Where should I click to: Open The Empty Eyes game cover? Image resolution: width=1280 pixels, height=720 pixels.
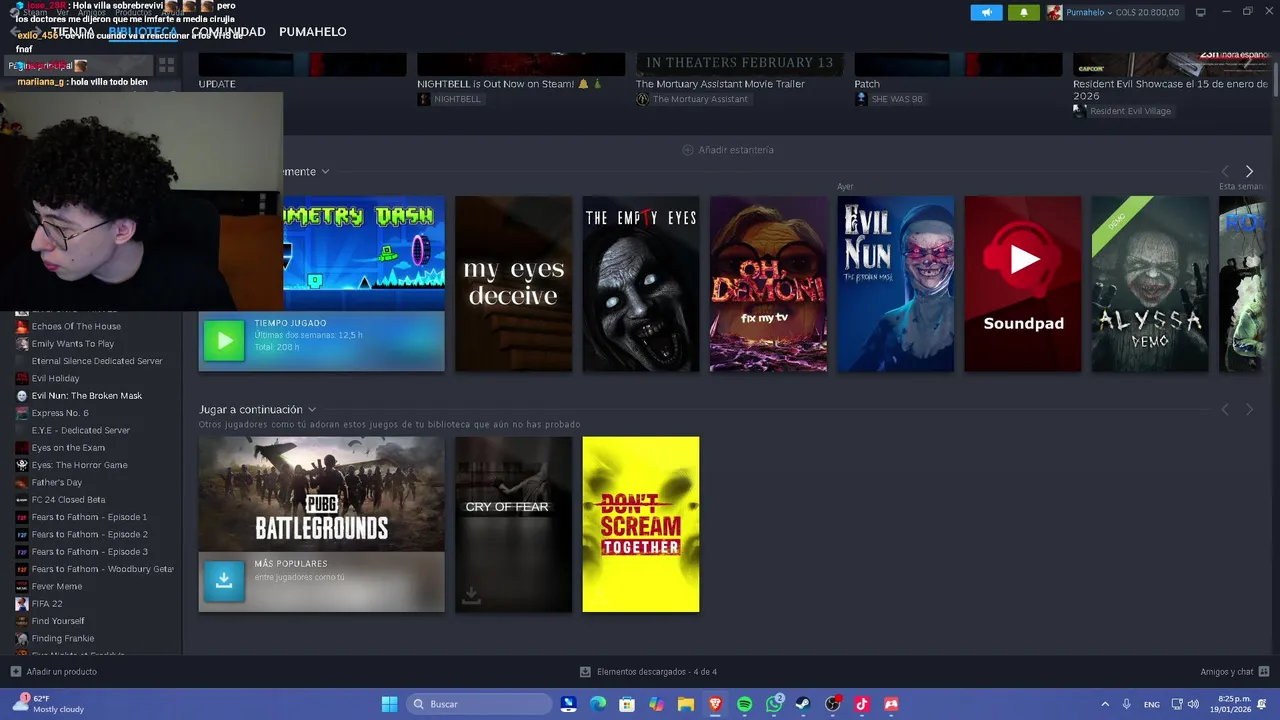(x=641, y=284)
